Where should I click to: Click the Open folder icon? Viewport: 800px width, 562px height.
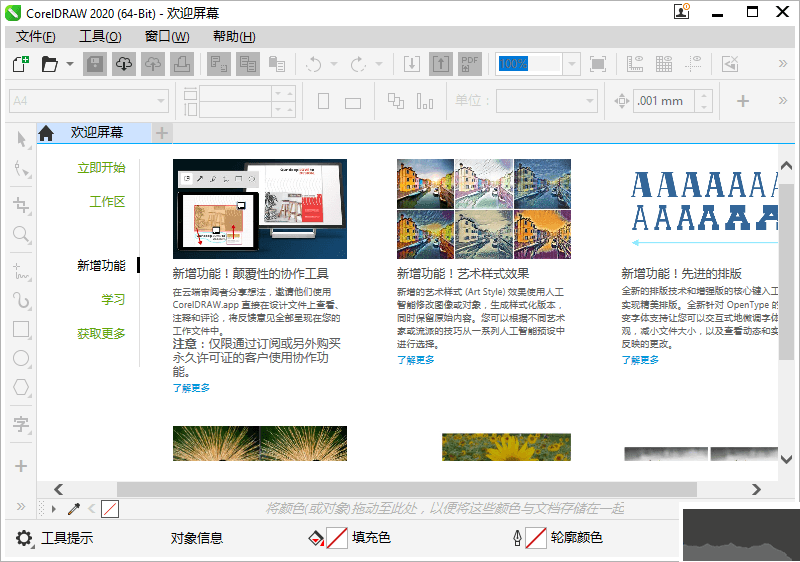(50, 64)
